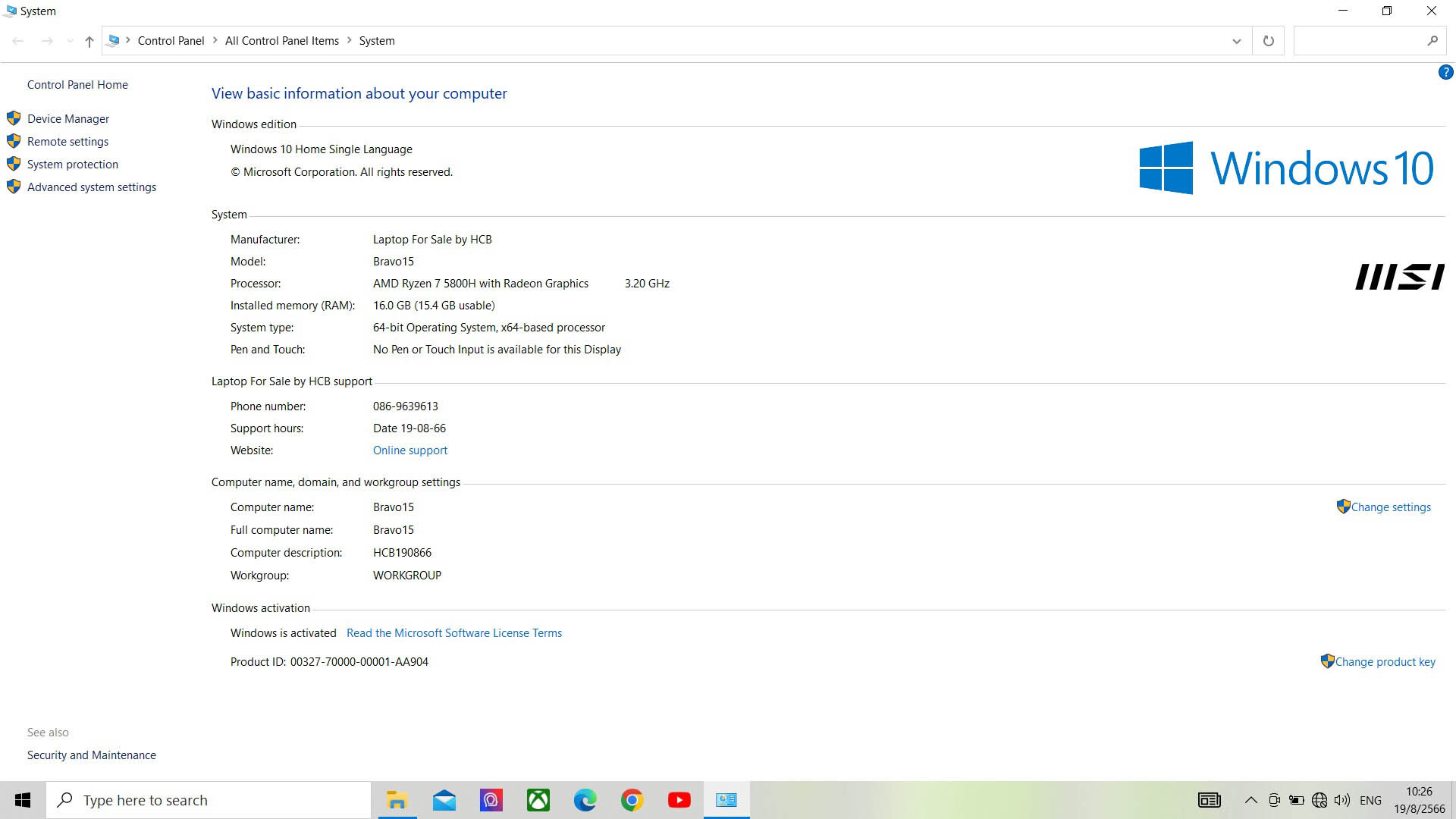Click the Product ID 00327-70000-00001-AA904 text
Viewport: 1456px width, 819px height.
[x=359, y=662]
